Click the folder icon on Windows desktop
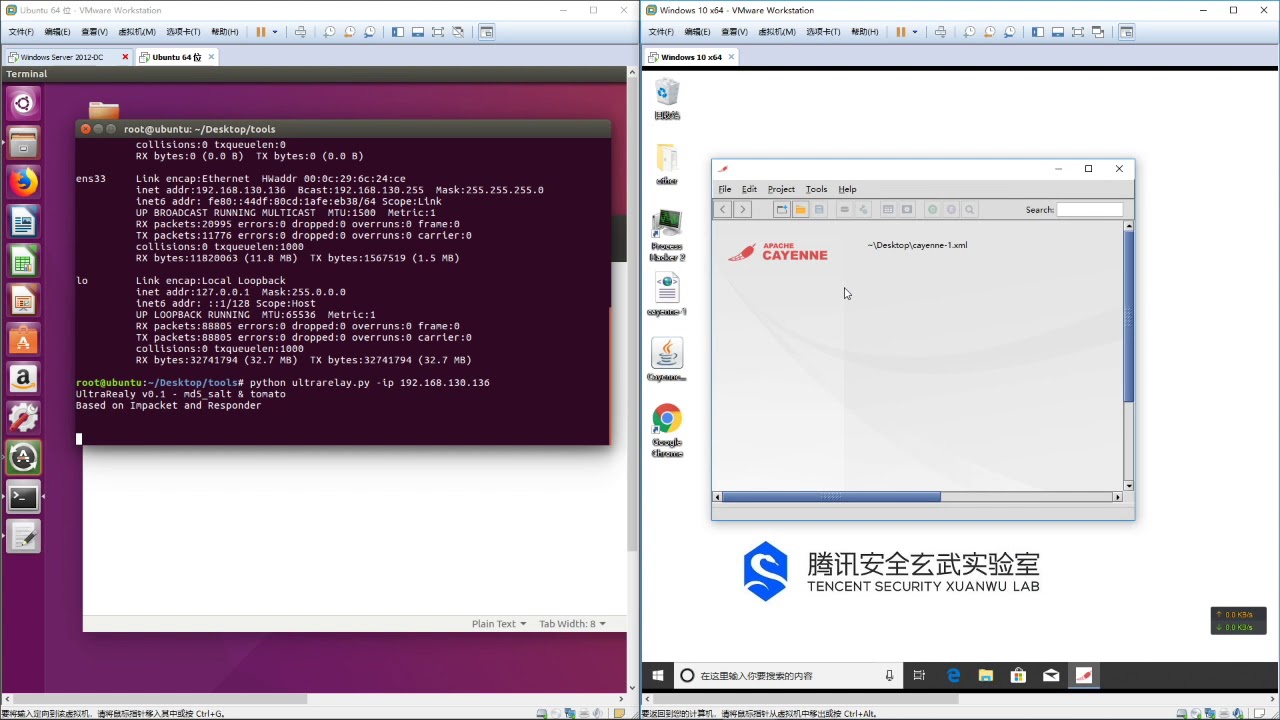 point(667,165)
